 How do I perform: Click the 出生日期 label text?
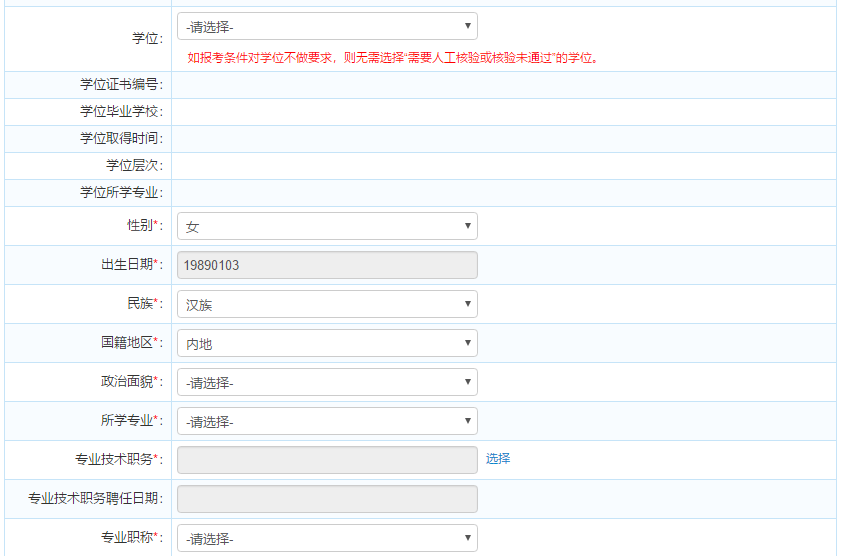click(x=124, y=264)
